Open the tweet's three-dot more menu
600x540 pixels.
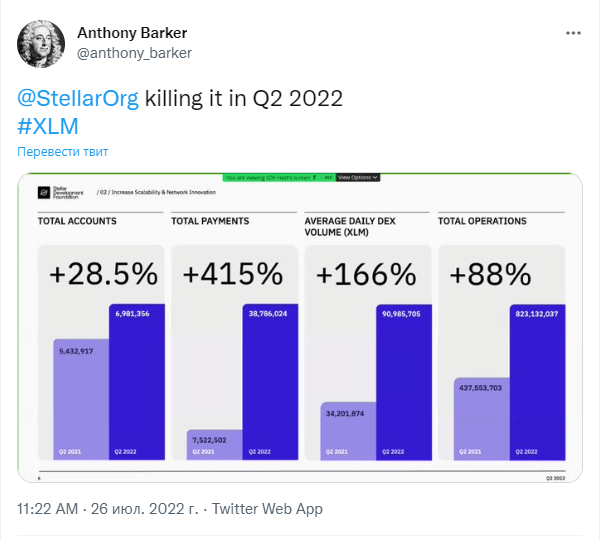tap(573, 33)
